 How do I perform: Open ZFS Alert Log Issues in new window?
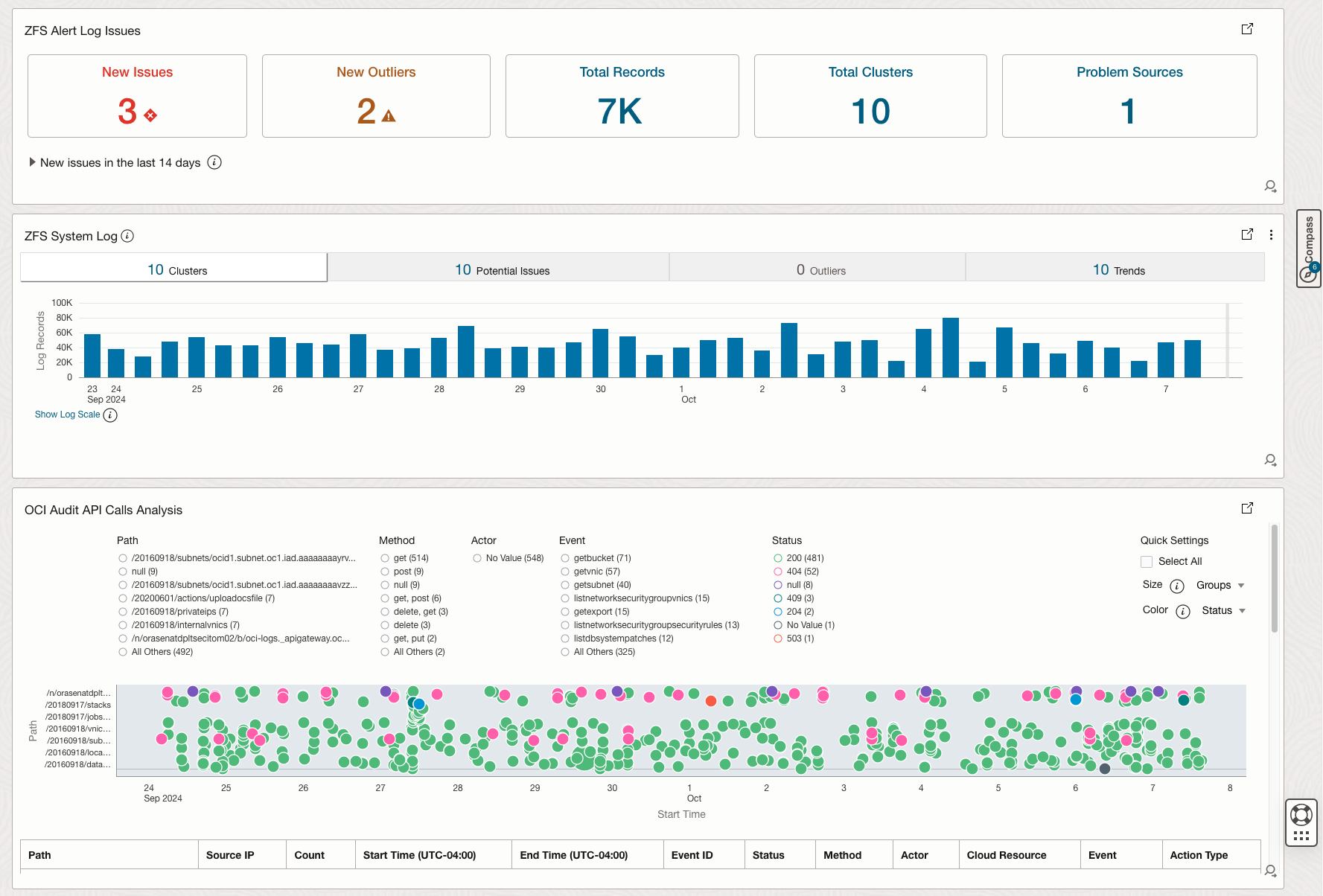(1247, 28)
